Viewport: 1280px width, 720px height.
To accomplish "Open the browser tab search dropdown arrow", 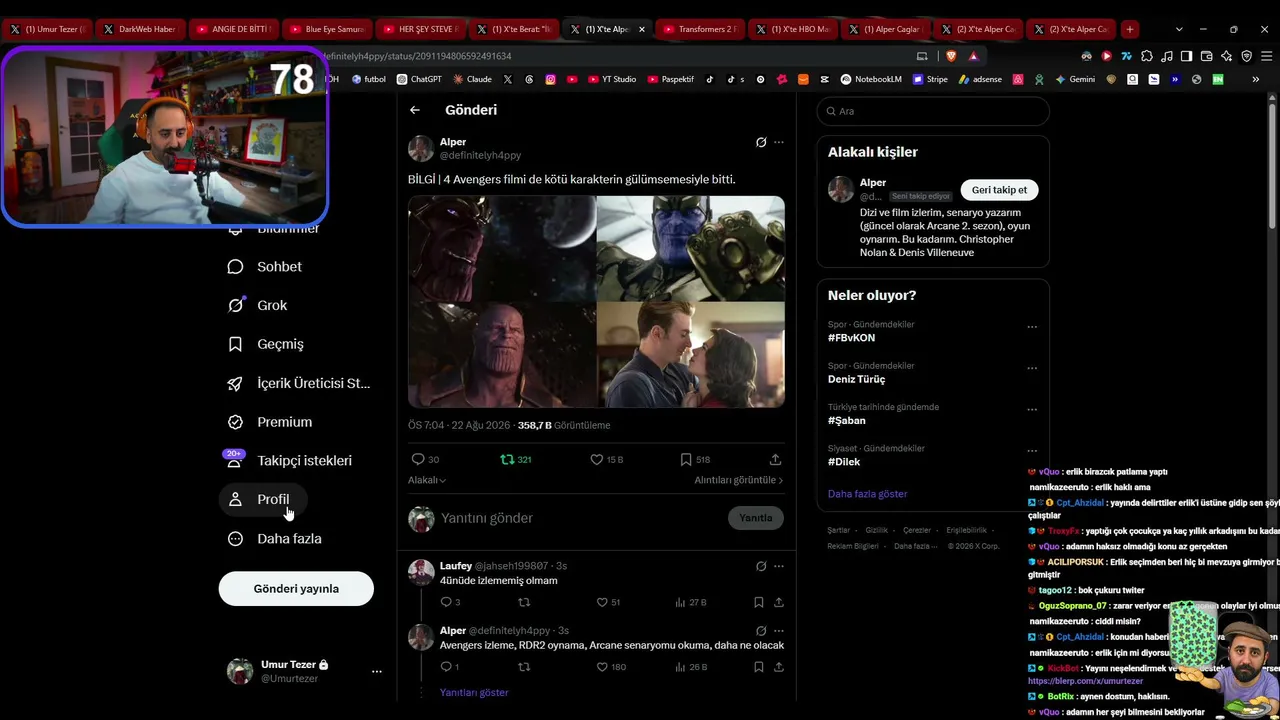I will pos(1179,29).
